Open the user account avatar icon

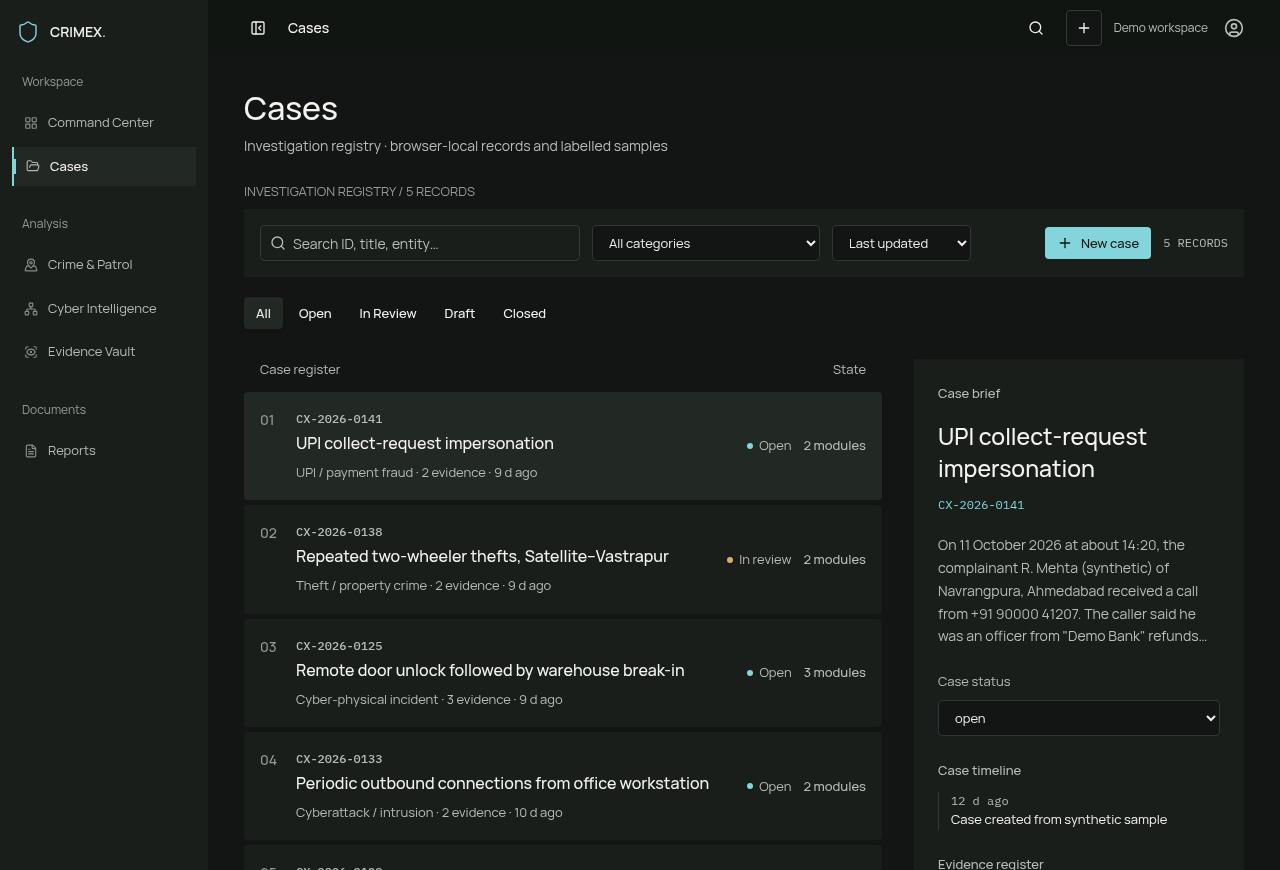[x=1234, y=28]
